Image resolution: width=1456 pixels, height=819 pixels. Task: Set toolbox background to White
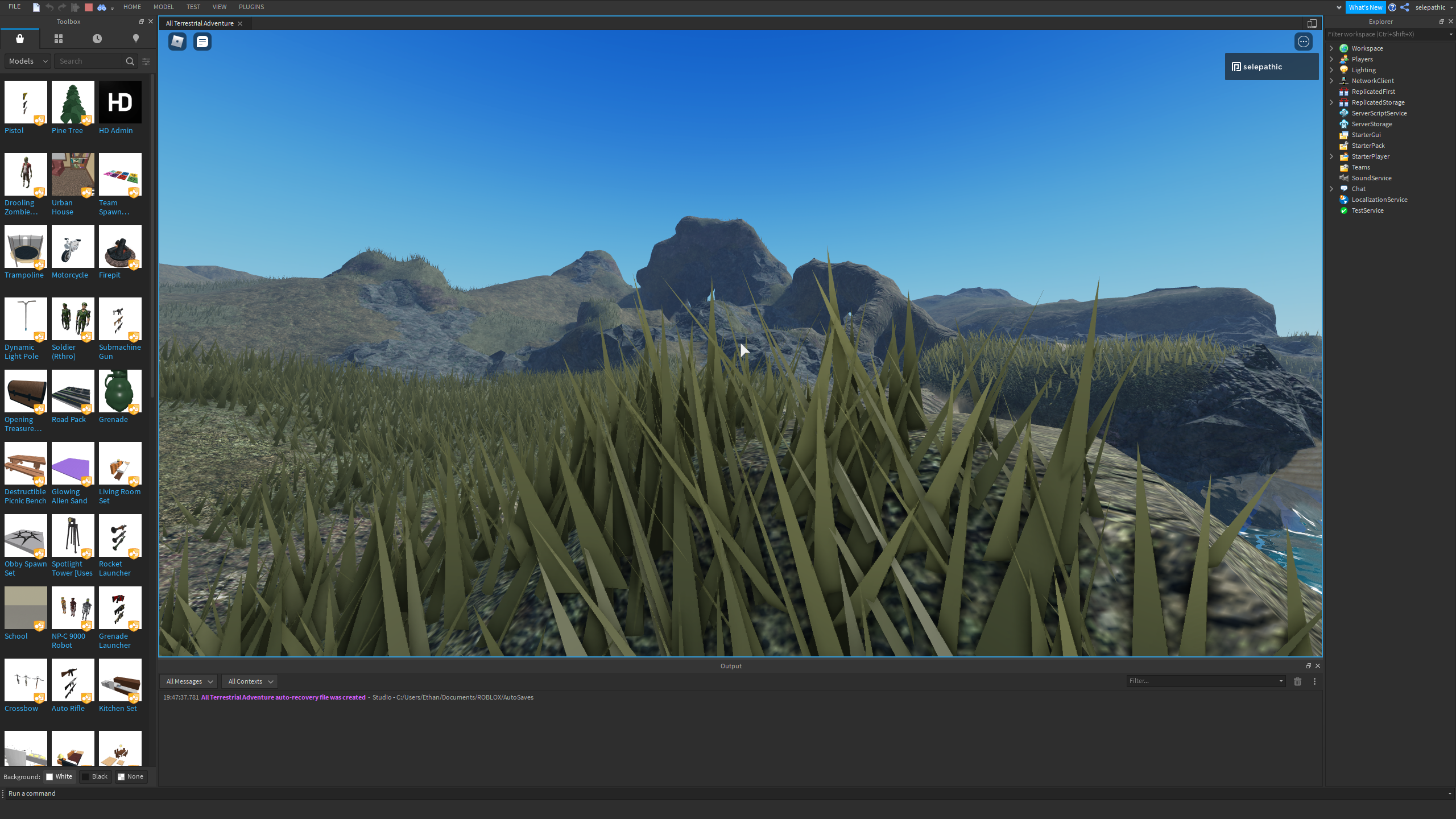(60, 776)
